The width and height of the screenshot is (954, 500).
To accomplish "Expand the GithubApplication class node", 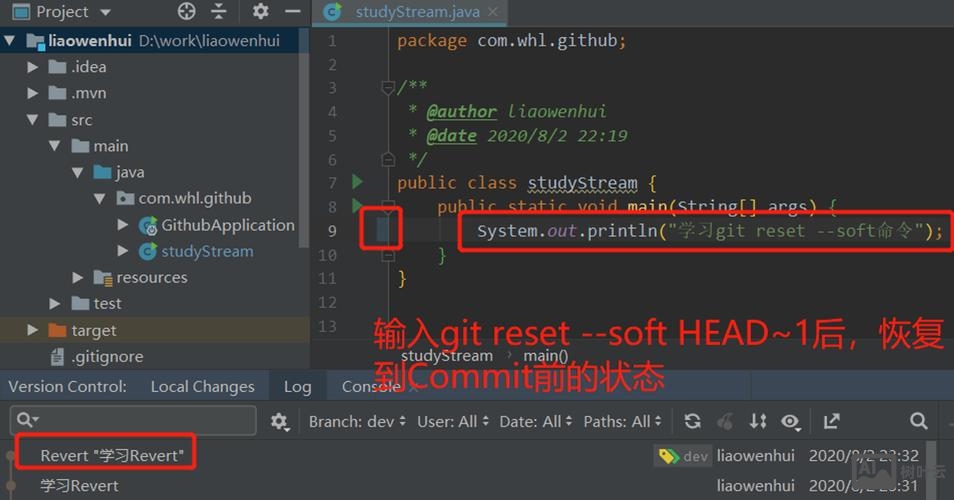I will click(x=122, y=225).
